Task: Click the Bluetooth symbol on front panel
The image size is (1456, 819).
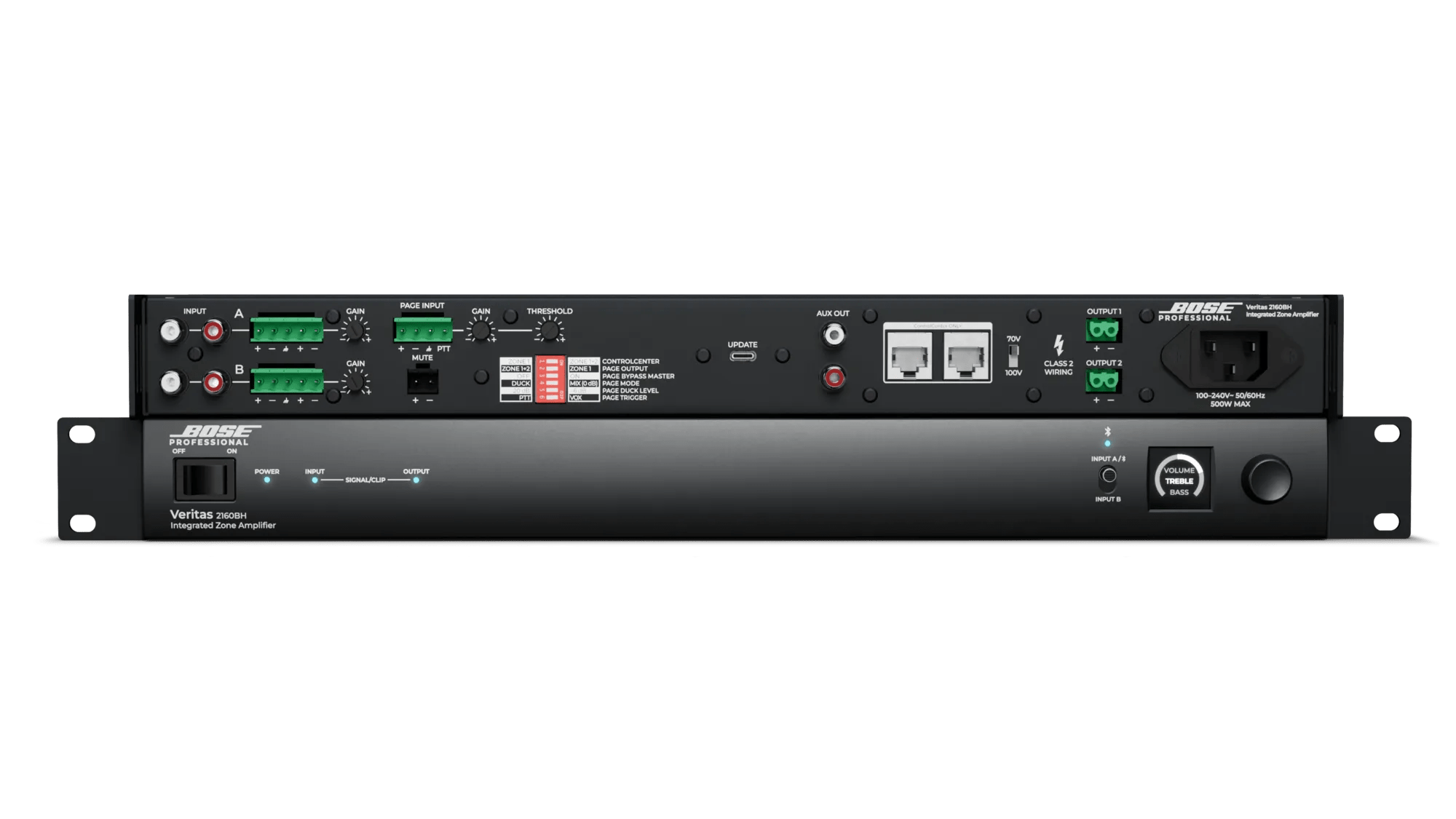Action: 1107,432
